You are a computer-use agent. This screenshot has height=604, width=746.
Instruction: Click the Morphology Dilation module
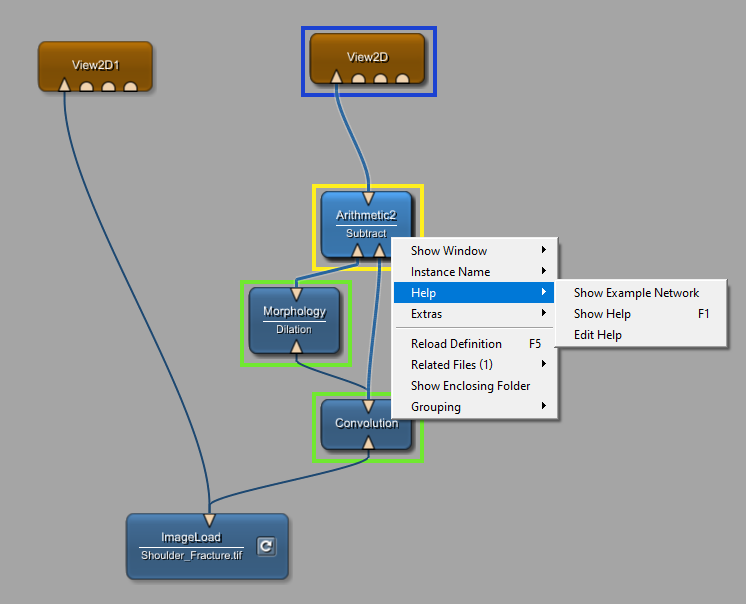point(294,319)
